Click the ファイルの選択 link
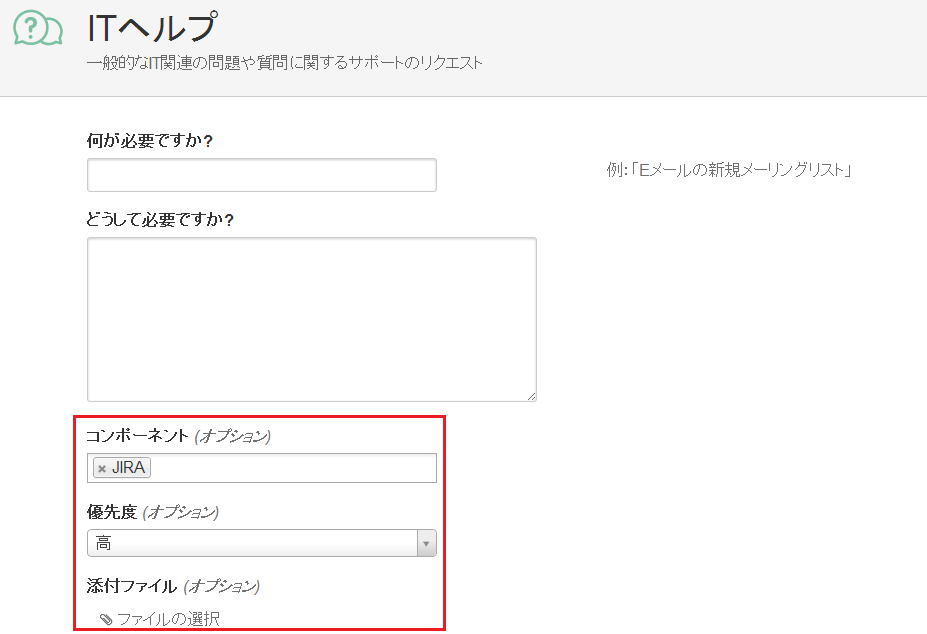The width and height of the screenshot is (927, 634). 168,619
